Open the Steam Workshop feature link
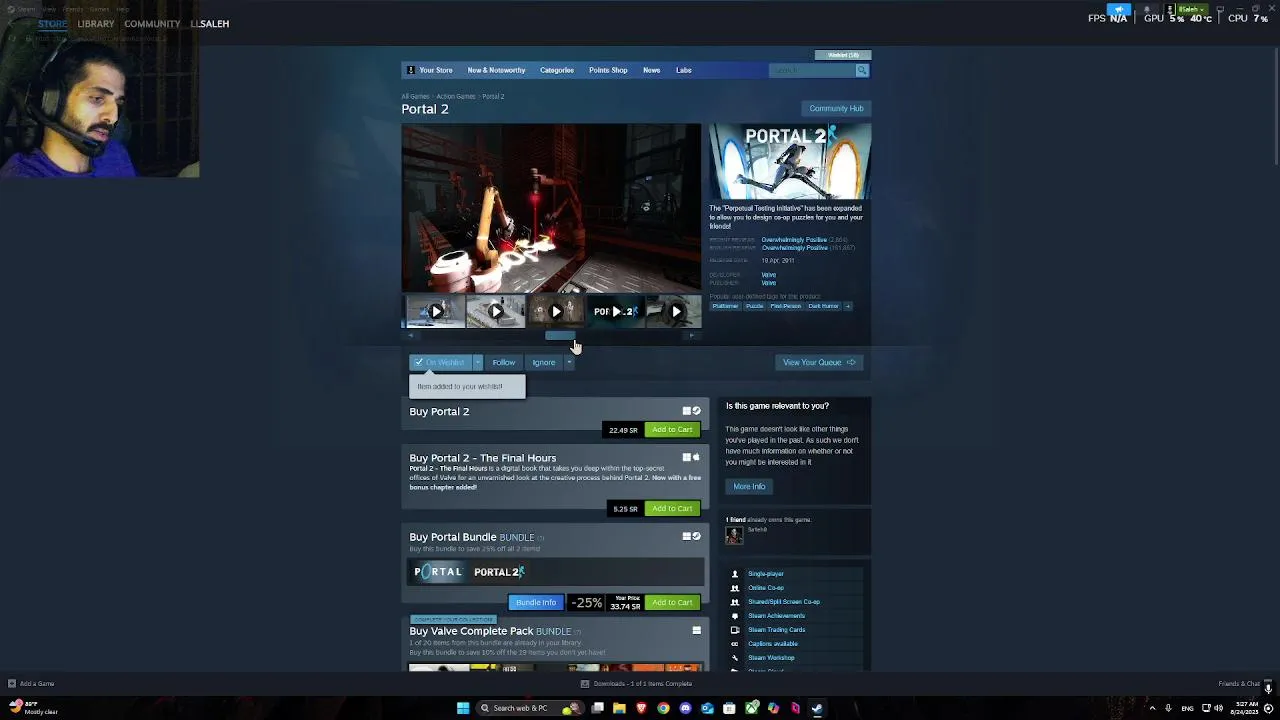 (771, 658)
